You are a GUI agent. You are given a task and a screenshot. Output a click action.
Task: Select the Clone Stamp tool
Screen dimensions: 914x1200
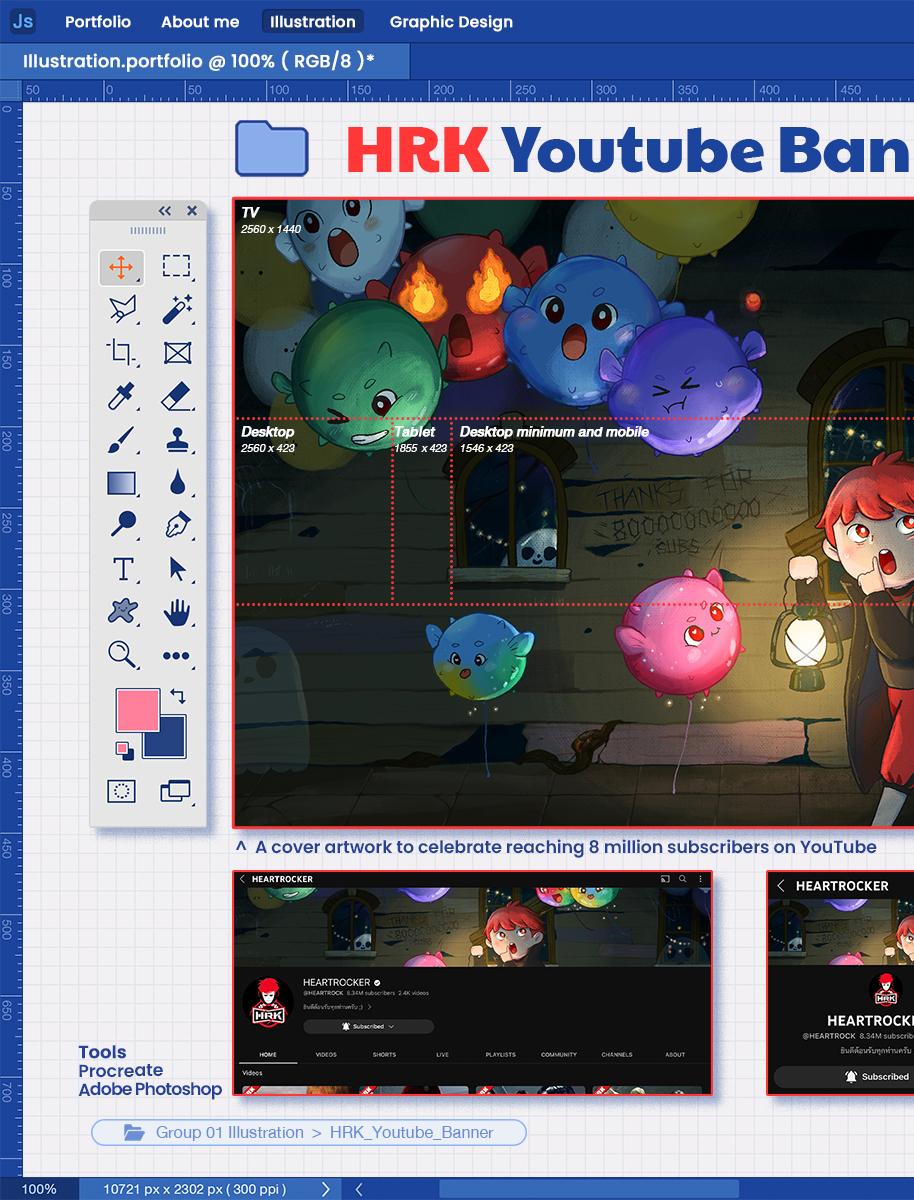tap(177, 440)
